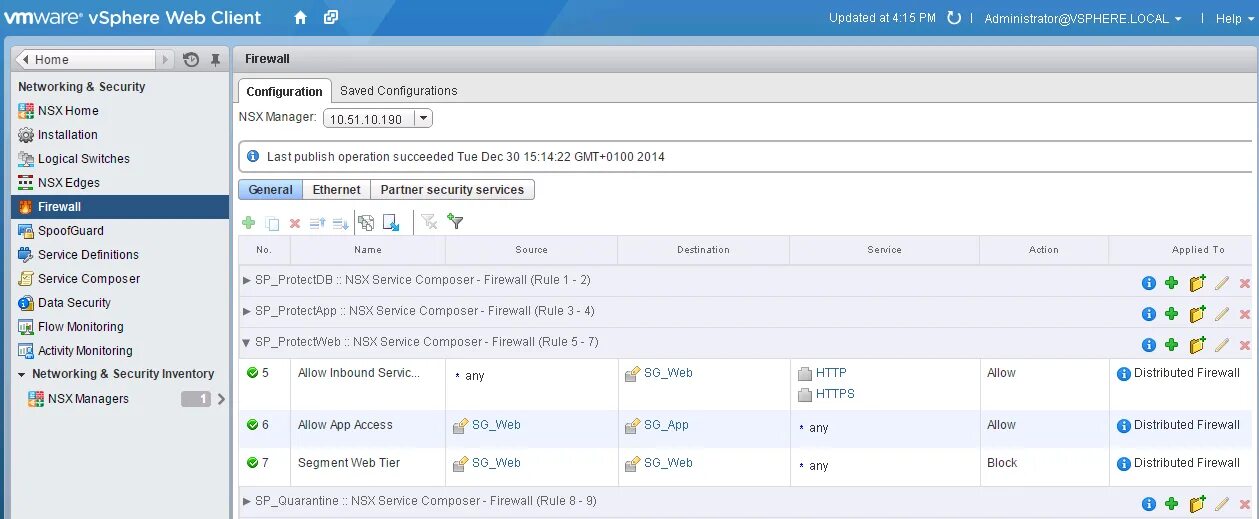Open the navigator history clock icon
Viewport: 1259px width, 519px height.
(x=191, y=60)
